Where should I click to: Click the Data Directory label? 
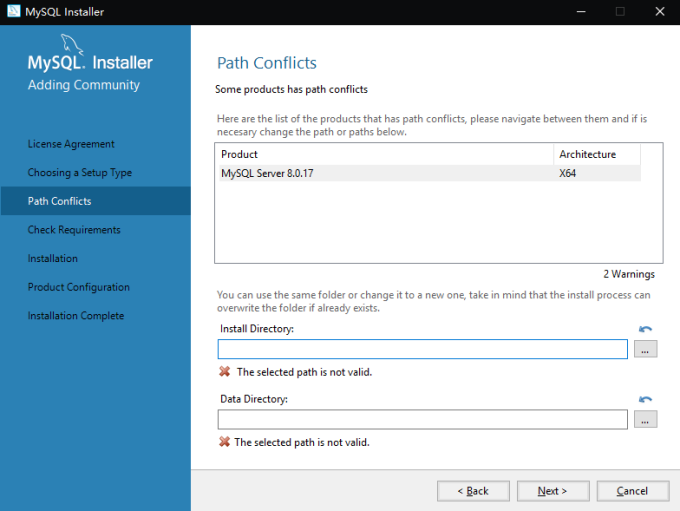(x=254, y=399)
